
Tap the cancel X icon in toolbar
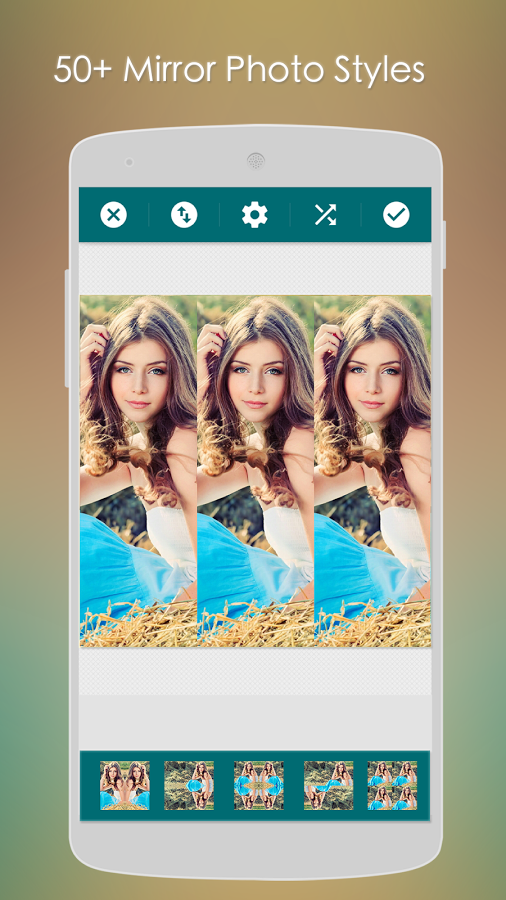pos(114,215)
